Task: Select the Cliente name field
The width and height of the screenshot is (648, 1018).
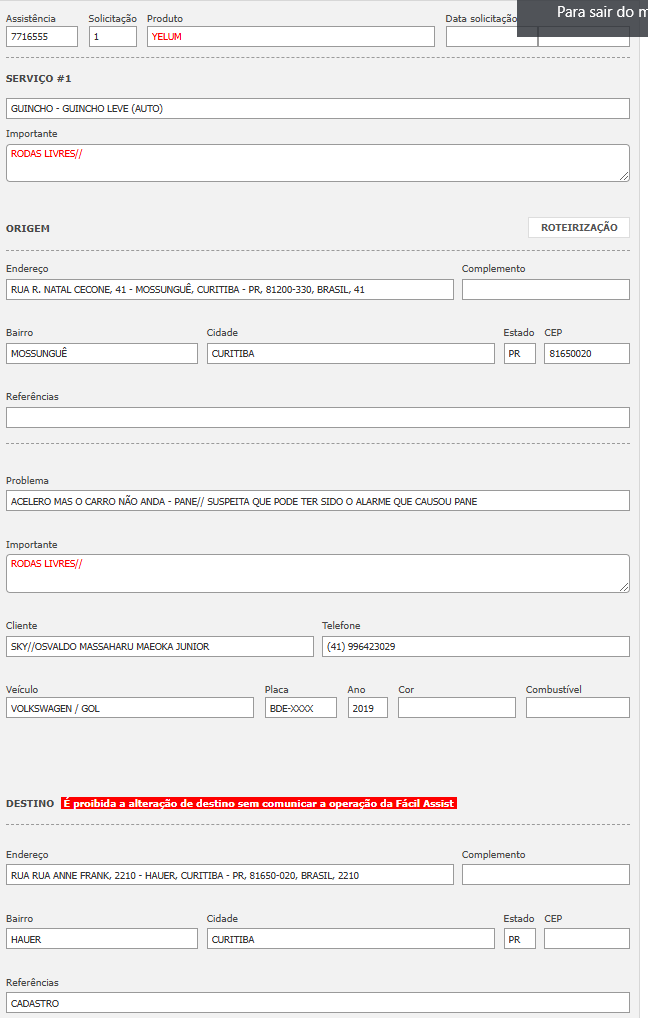Action: [159, 647]
